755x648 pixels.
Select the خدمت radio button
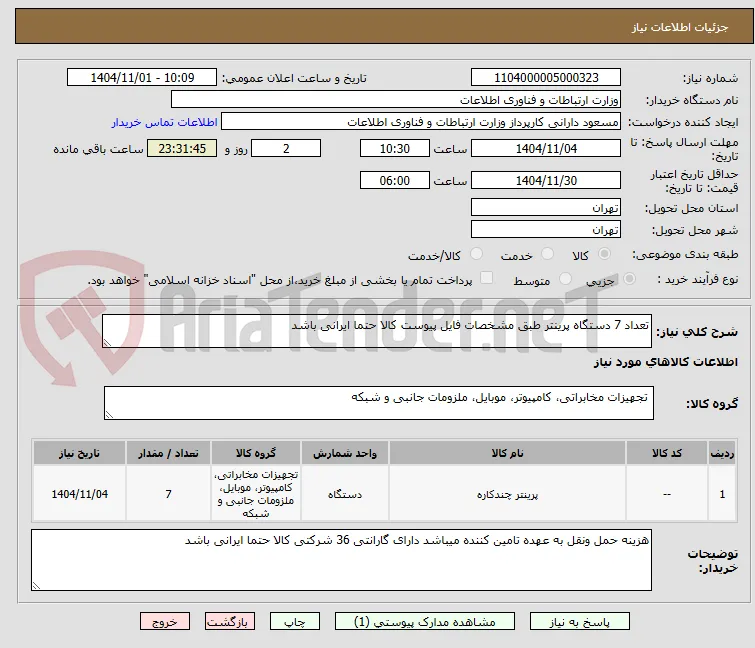pos(547,254)
